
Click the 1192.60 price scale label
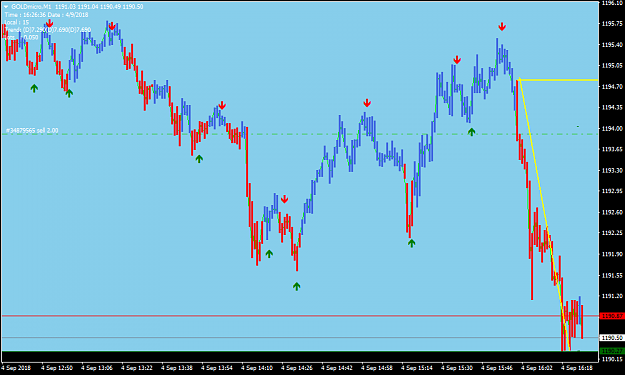pyautogui.click(x=612, y=212)
